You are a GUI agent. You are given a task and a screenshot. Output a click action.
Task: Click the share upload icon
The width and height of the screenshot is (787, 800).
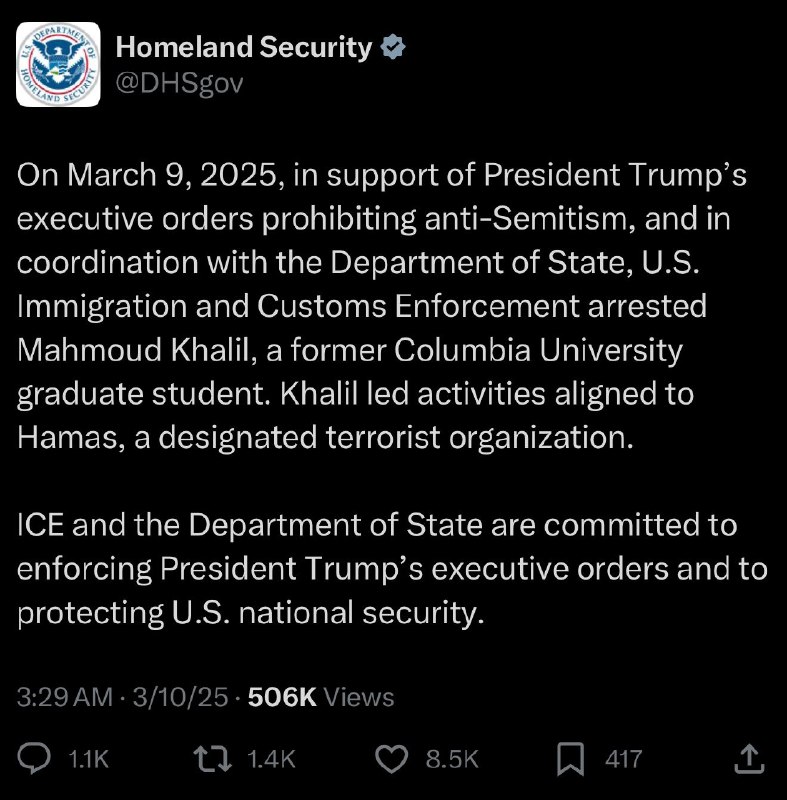point(748,759)
